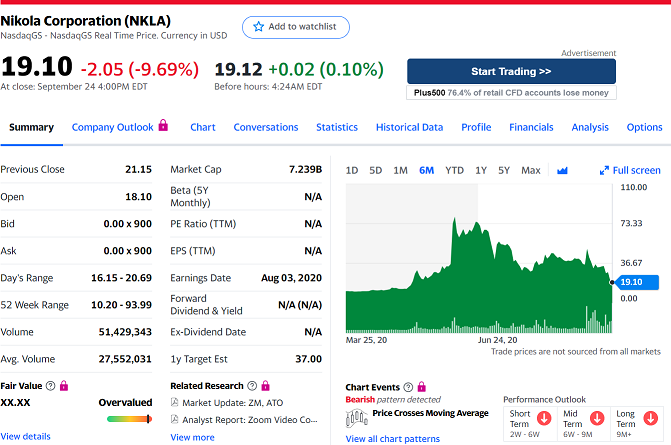
Task: Click the 52 Week Range value
Action: (x=122, y=305)
